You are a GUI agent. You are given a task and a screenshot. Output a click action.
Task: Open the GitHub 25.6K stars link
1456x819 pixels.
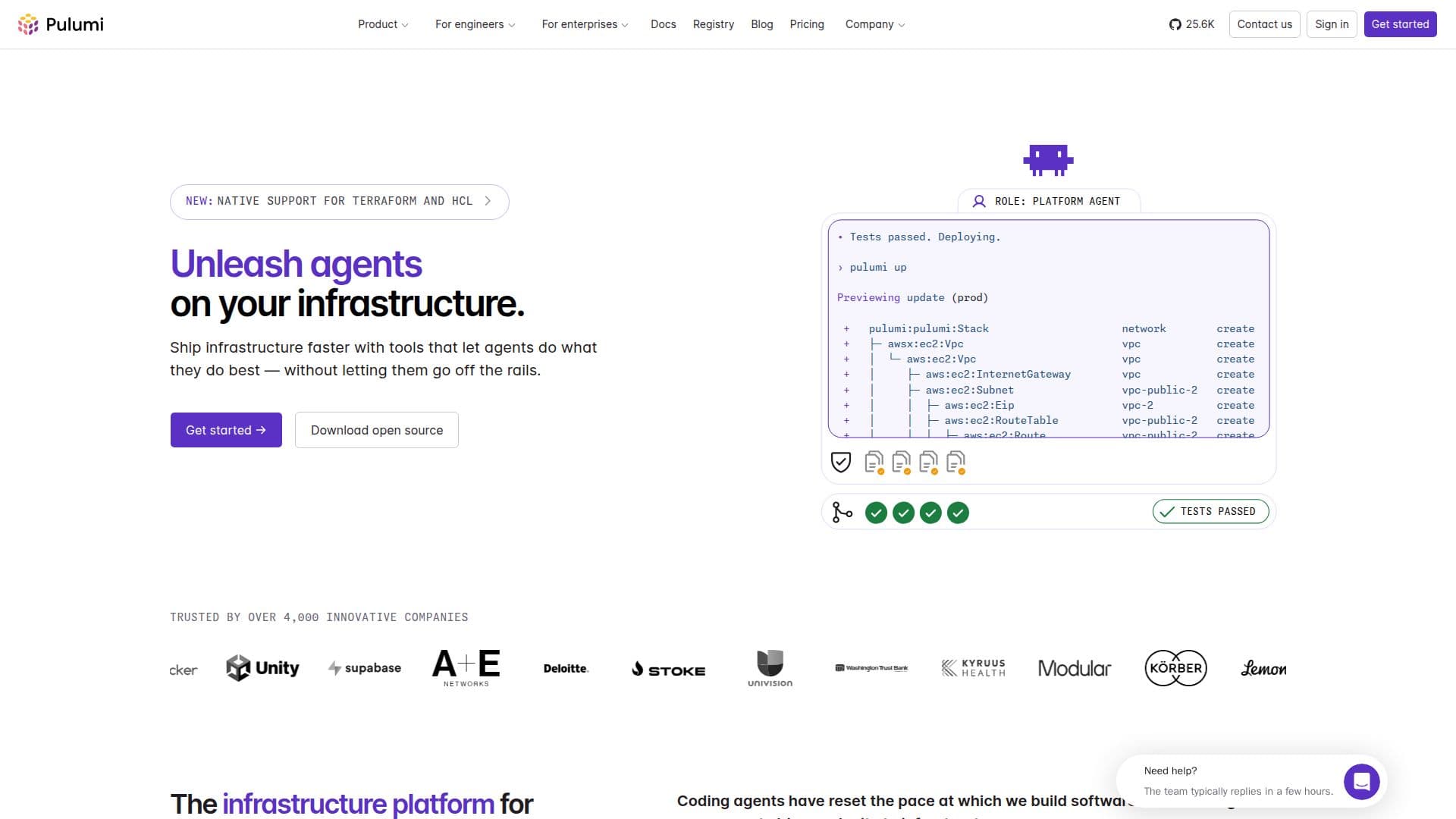pyautogui.click(x=1191, y=24)
